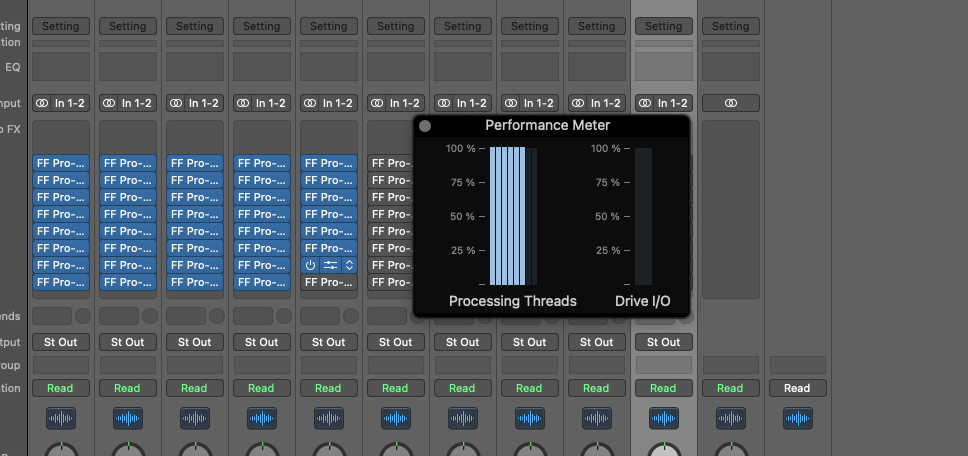Open the Setting menu on the first channel strip

pos(60,26)
